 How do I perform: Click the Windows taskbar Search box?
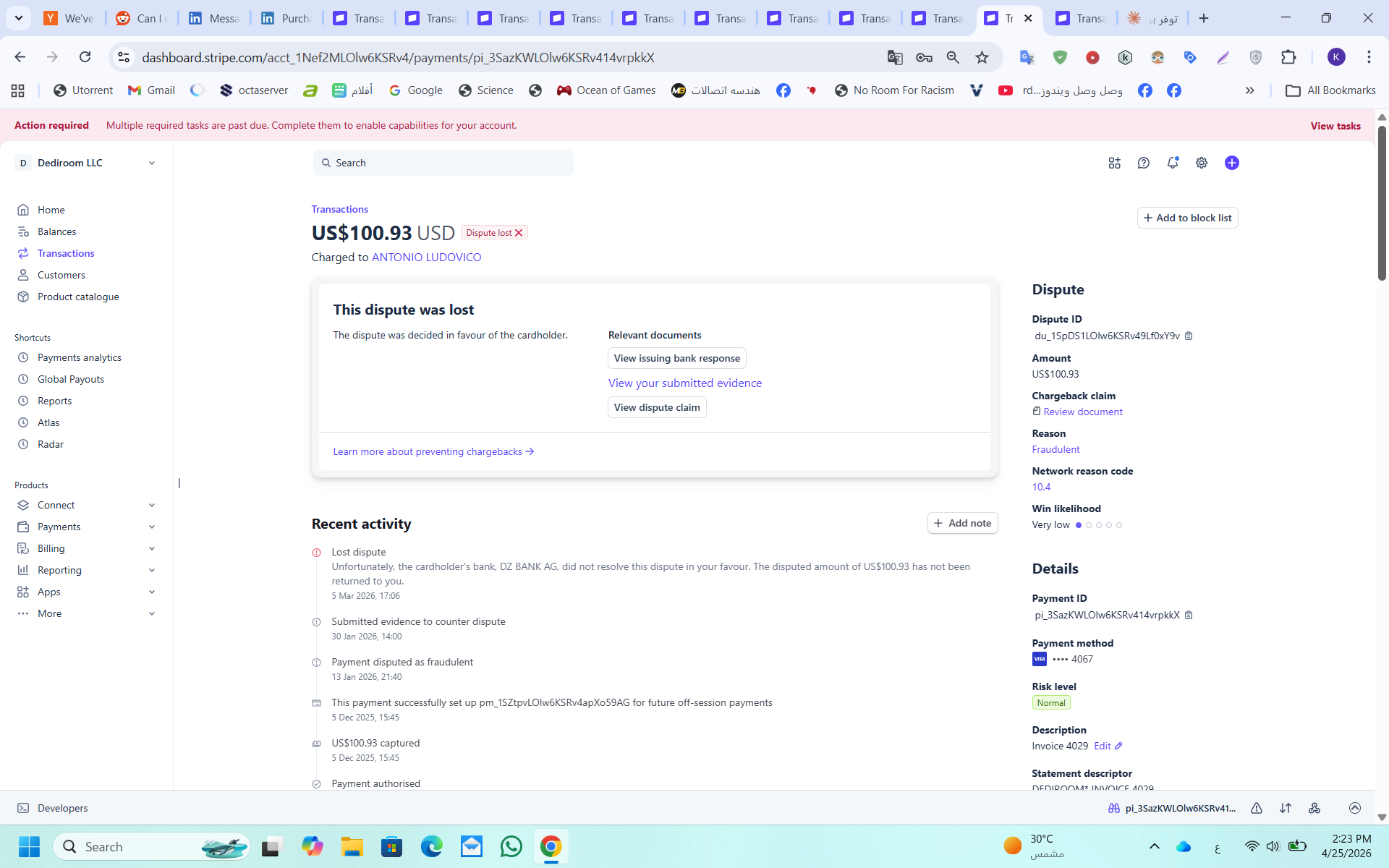[x=152, y=846]
